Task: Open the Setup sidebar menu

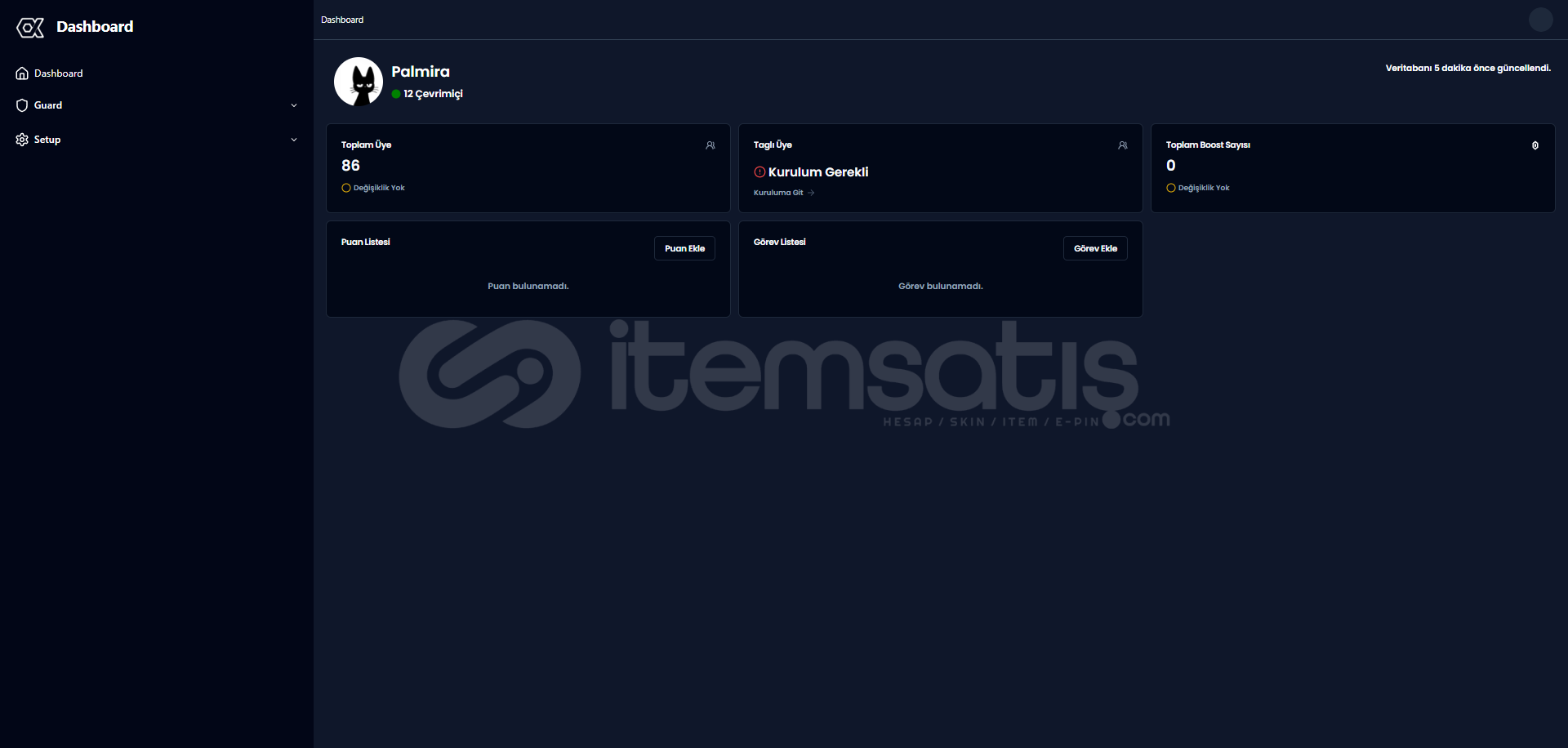Action: tap(157, 140)
